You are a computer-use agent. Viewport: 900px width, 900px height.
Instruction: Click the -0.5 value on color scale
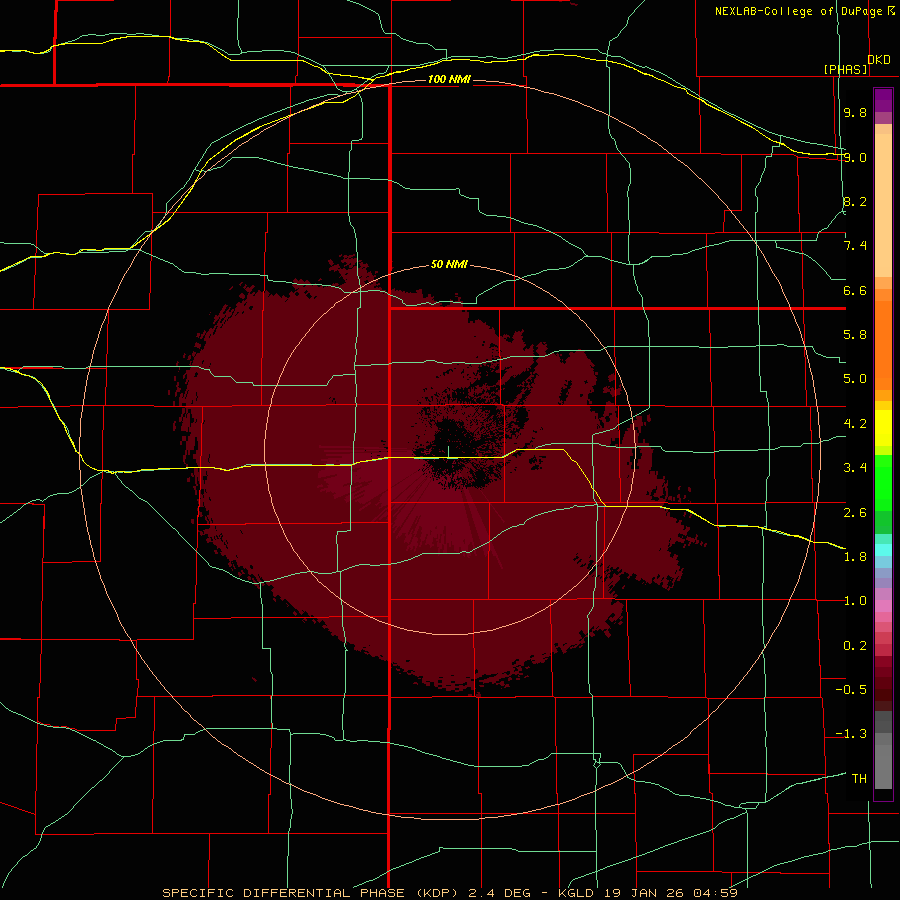point(851,690)
